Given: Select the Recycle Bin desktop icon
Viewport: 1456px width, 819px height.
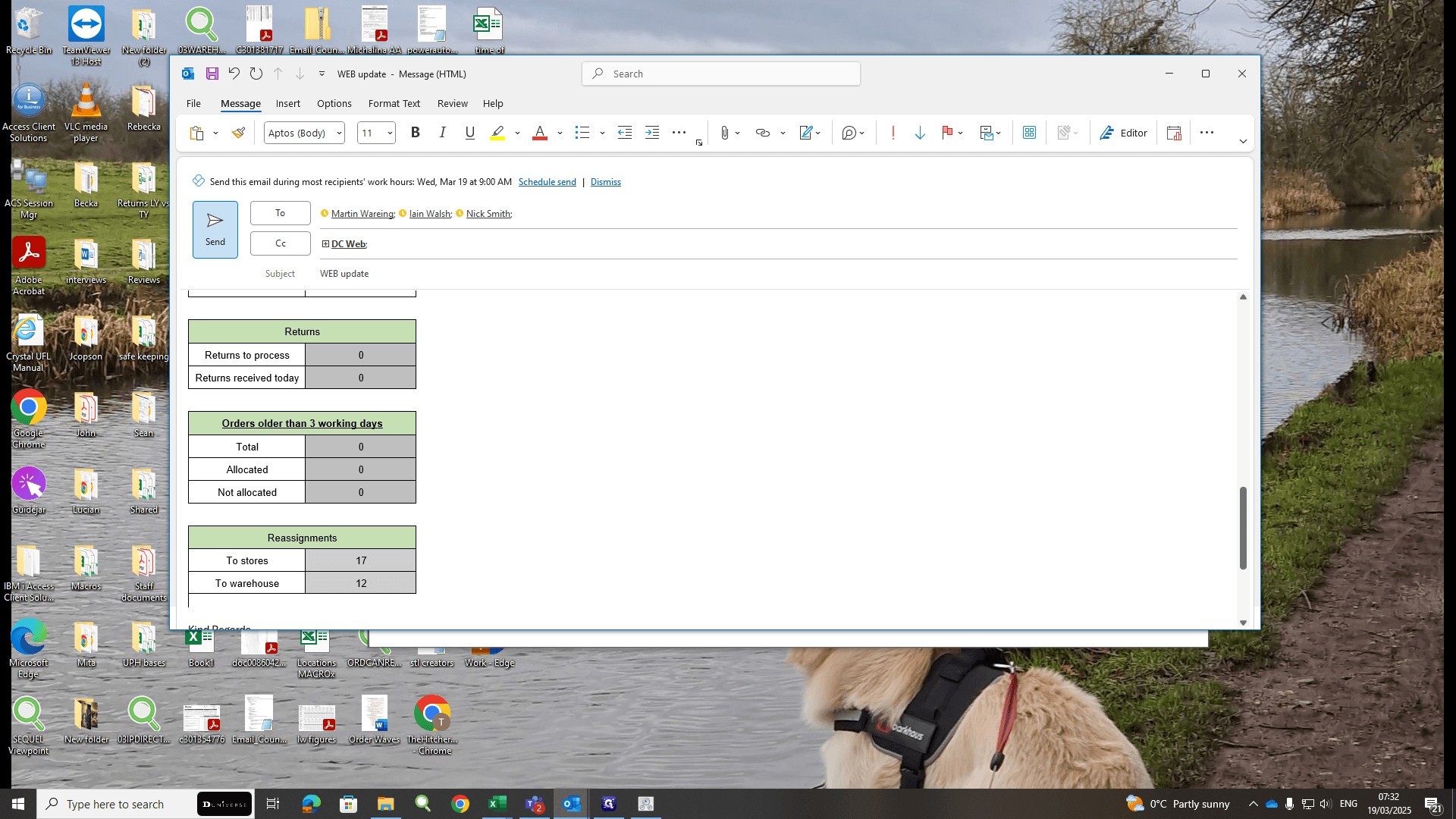Looking at the screenshot, I should [x=29, y=32].
